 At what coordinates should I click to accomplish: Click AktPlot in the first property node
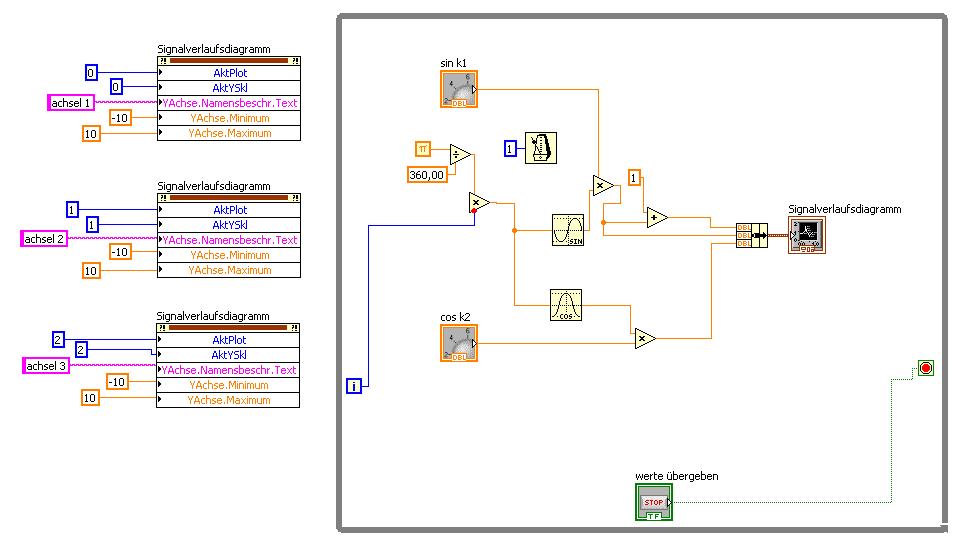(x=229, y=73)
